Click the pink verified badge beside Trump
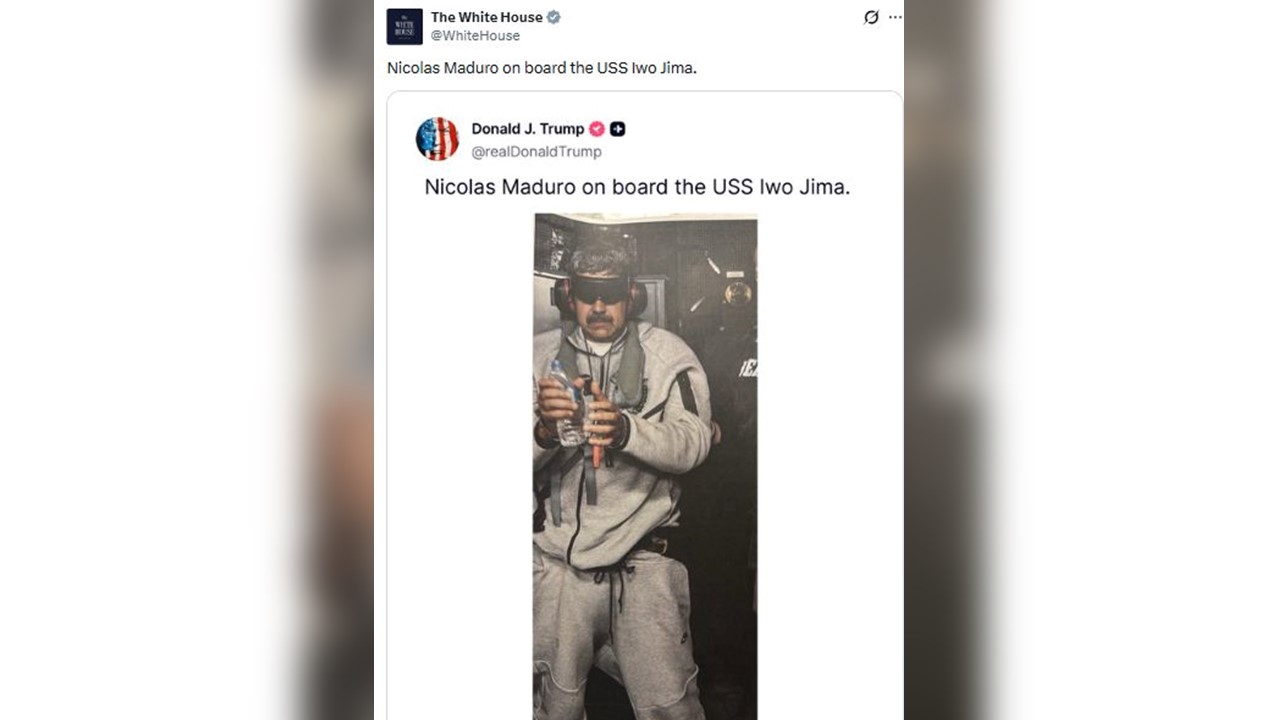 pos(597,129)
